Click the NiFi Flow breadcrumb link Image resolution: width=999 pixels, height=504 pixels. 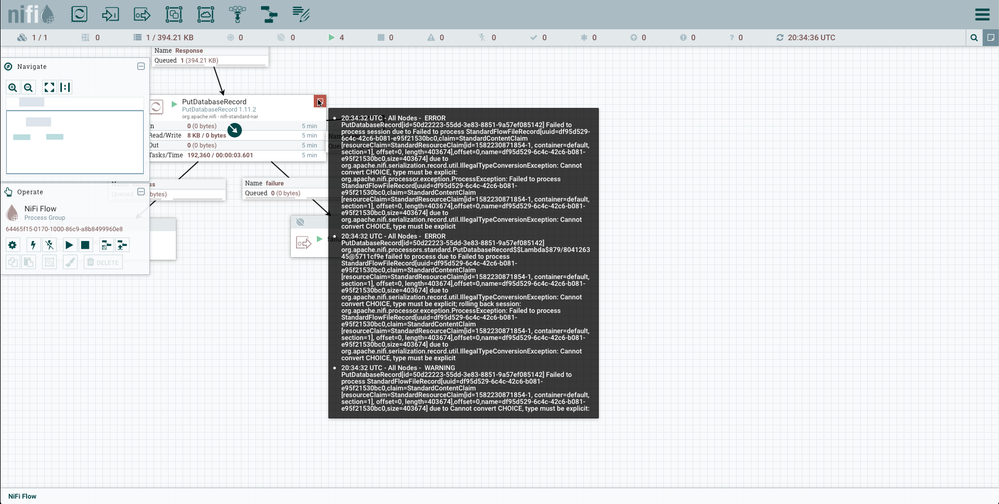[x=22, y=496]
